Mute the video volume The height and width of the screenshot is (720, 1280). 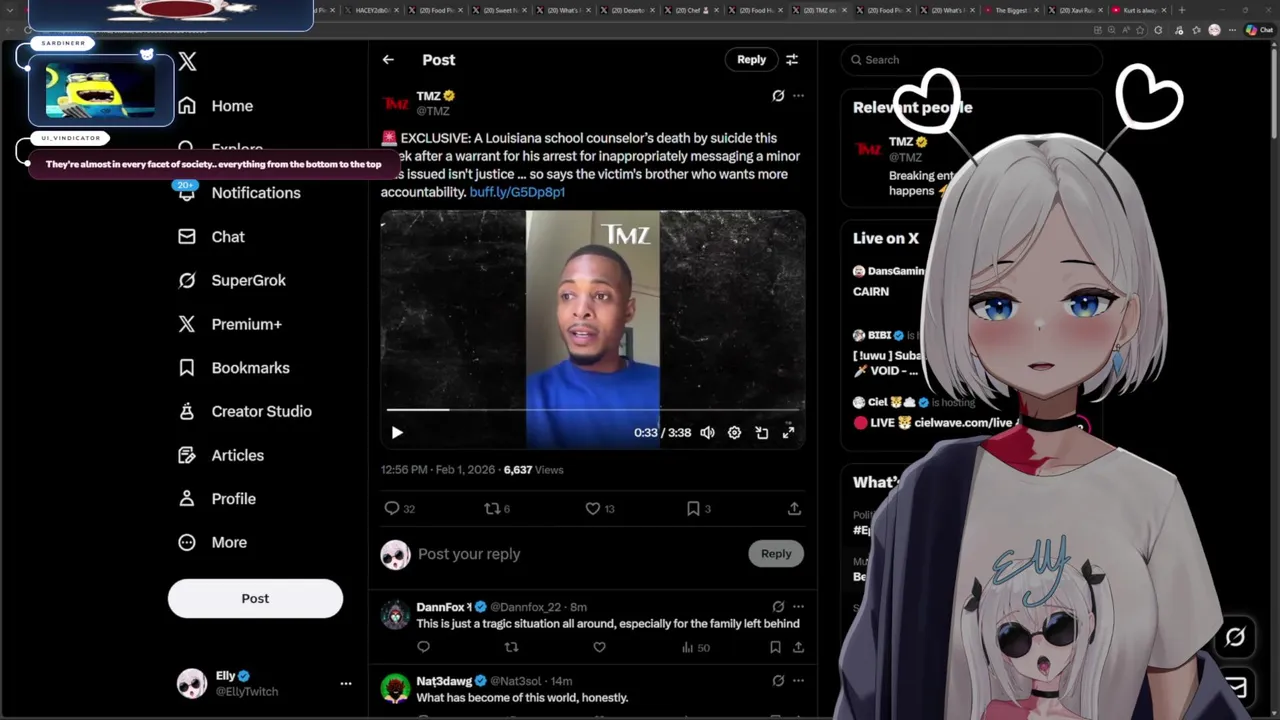point(707,433)
